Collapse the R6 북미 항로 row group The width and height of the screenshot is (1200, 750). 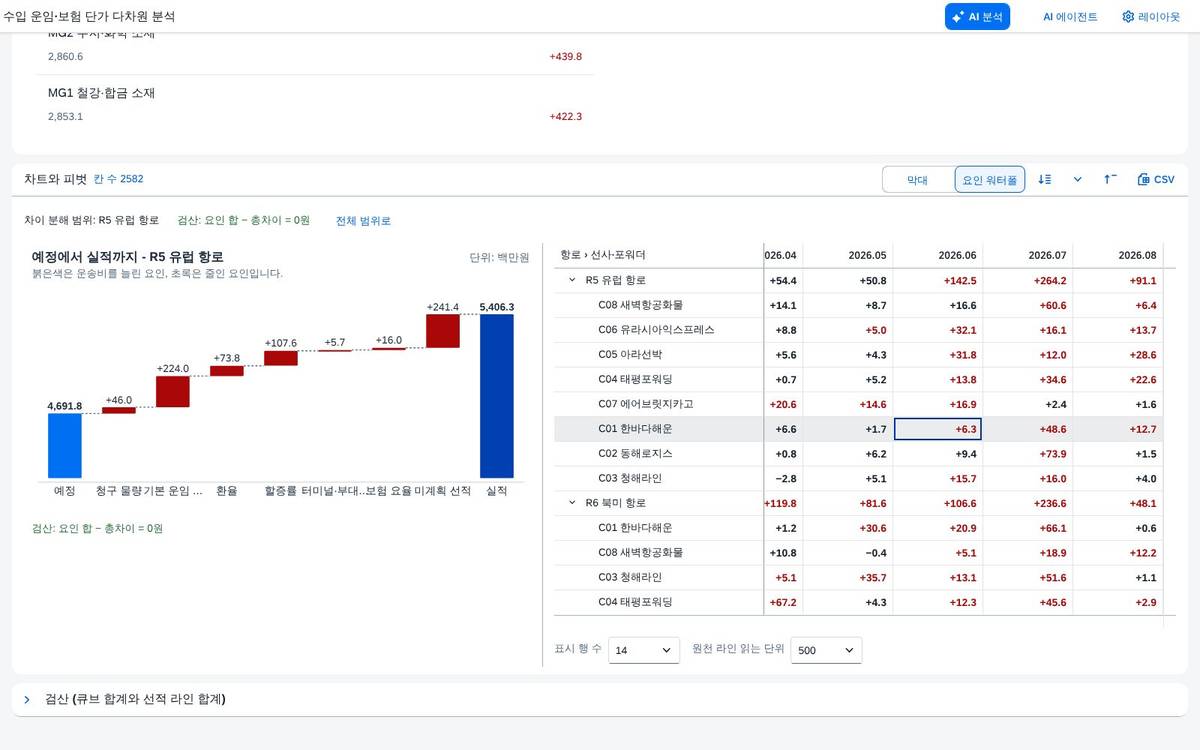pos(572,503)
